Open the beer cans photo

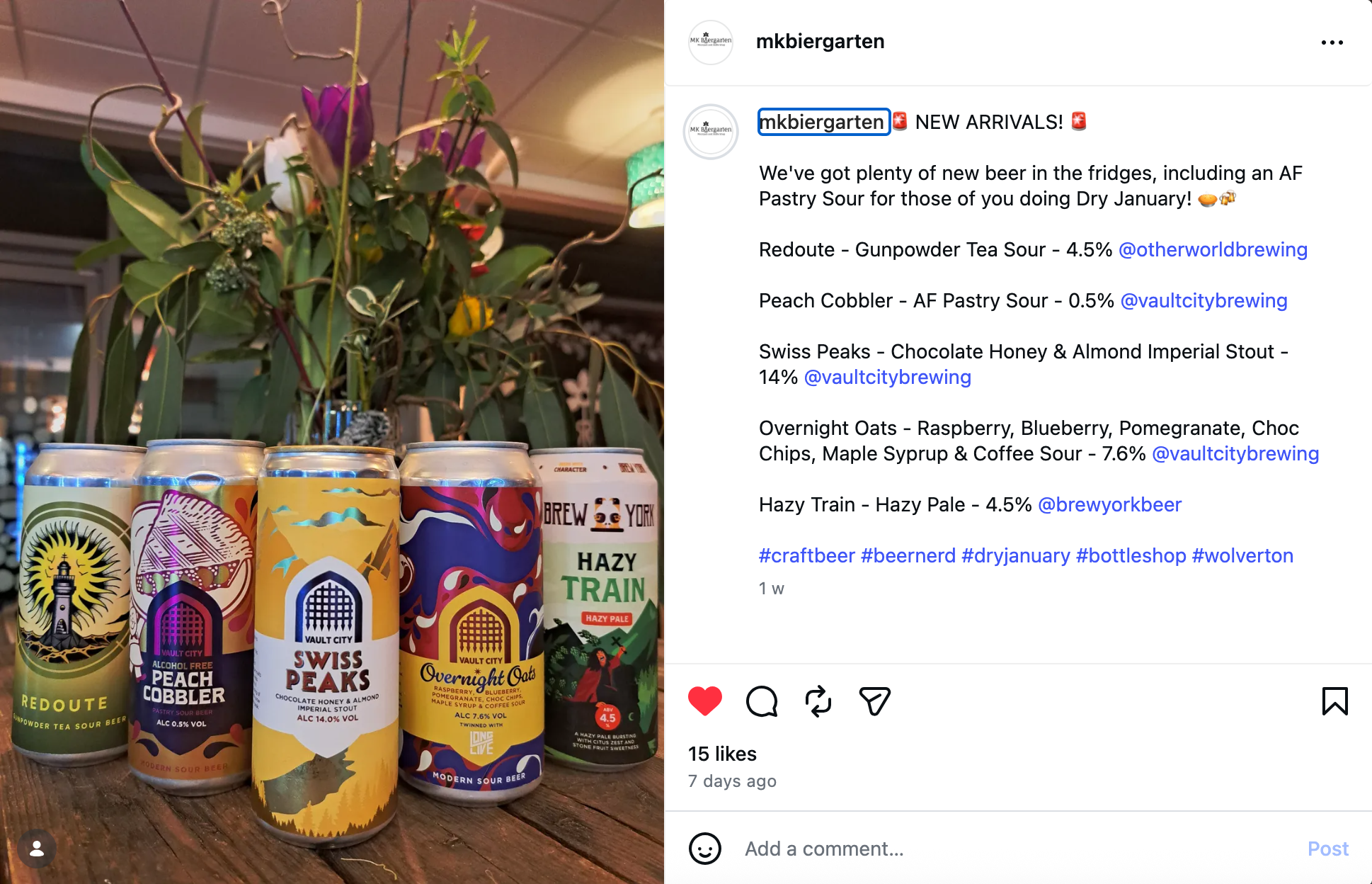click(x=332, y=442)
